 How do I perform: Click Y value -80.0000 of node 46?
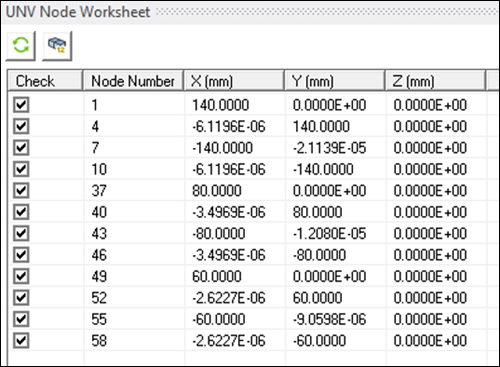click(x=319, y=255)
